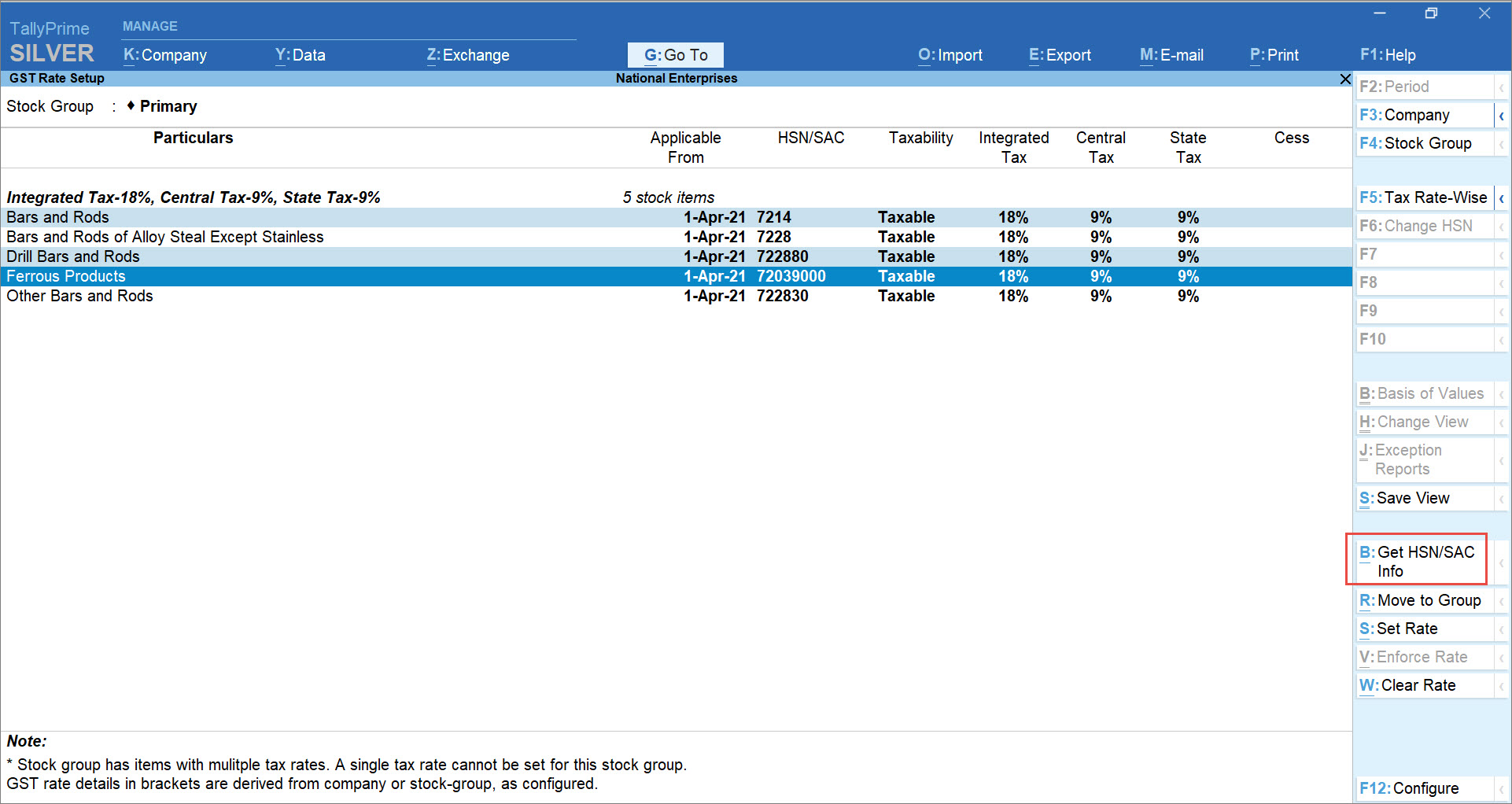The width and height of the screenshot is (1512, 804).
Task: Open F1: Help menu
Action: point(1388,55)
